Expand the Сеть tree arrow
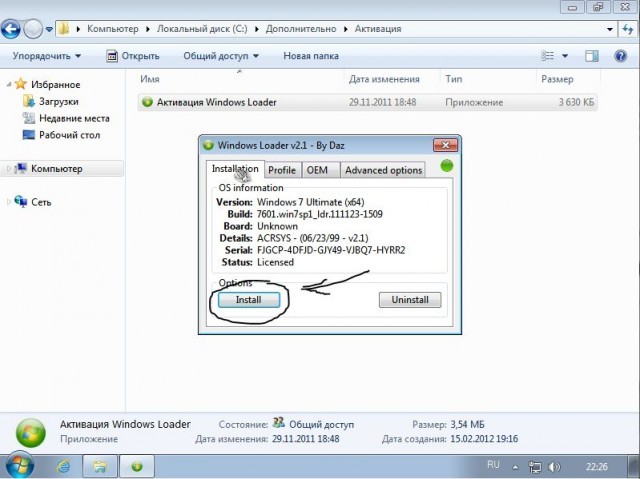 pos(9,202)
